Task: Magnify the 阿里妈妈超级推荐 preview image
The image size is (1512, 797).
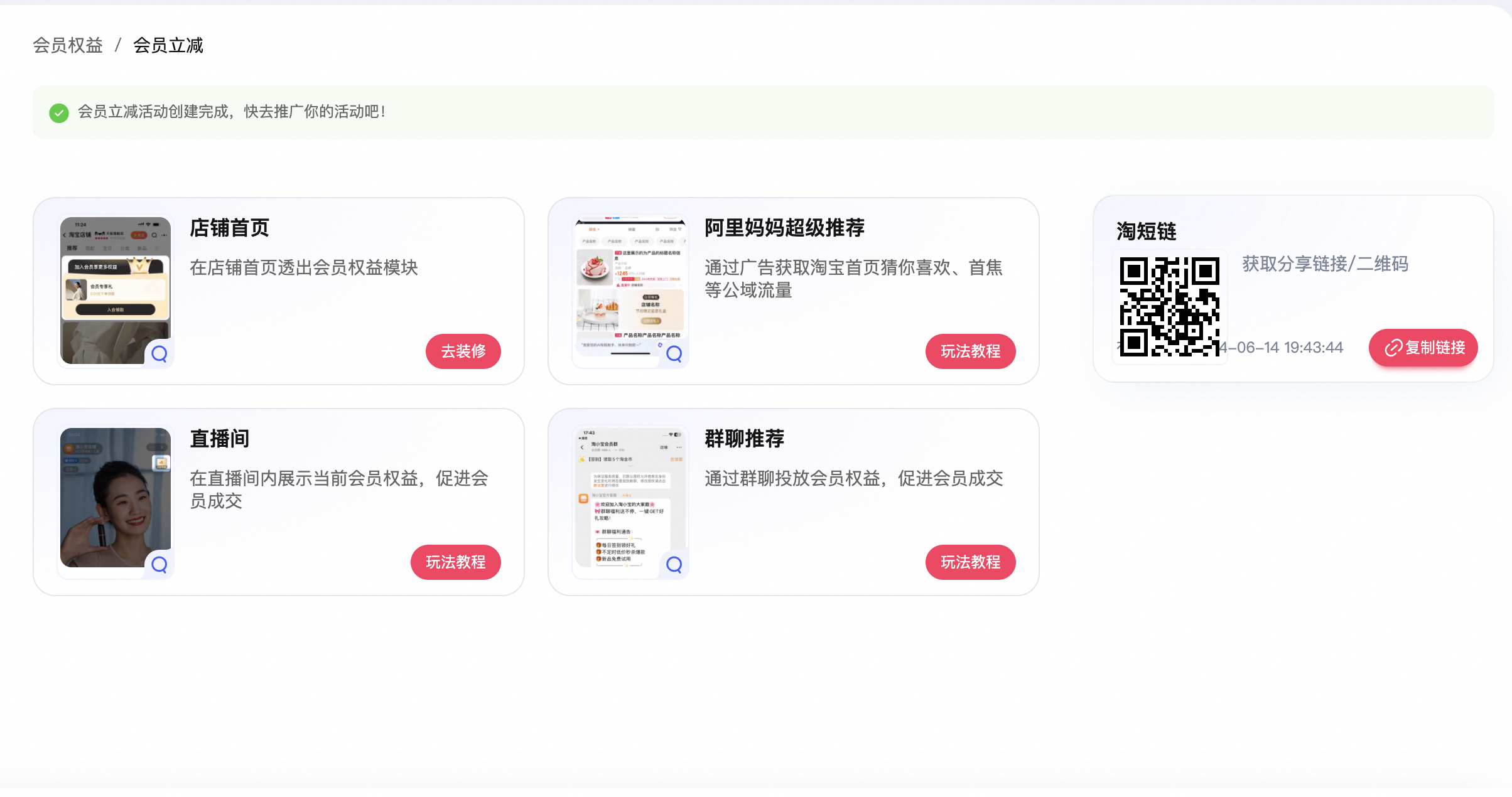Action: [x=674, y=354]
